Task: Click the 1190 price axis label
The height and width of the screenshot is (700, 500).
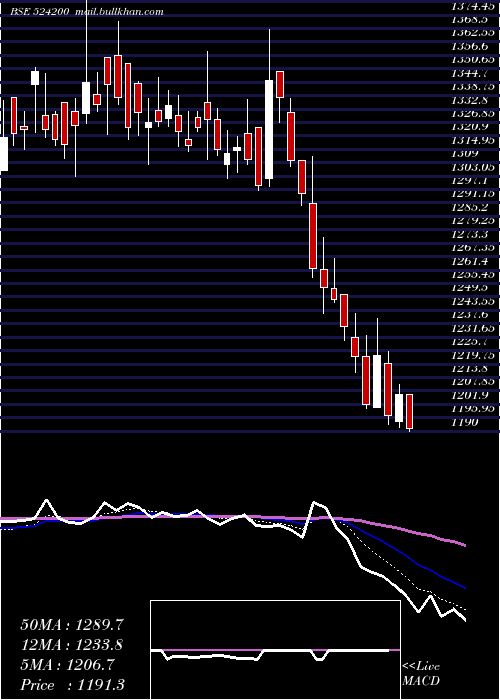Action: coord(465,422)
